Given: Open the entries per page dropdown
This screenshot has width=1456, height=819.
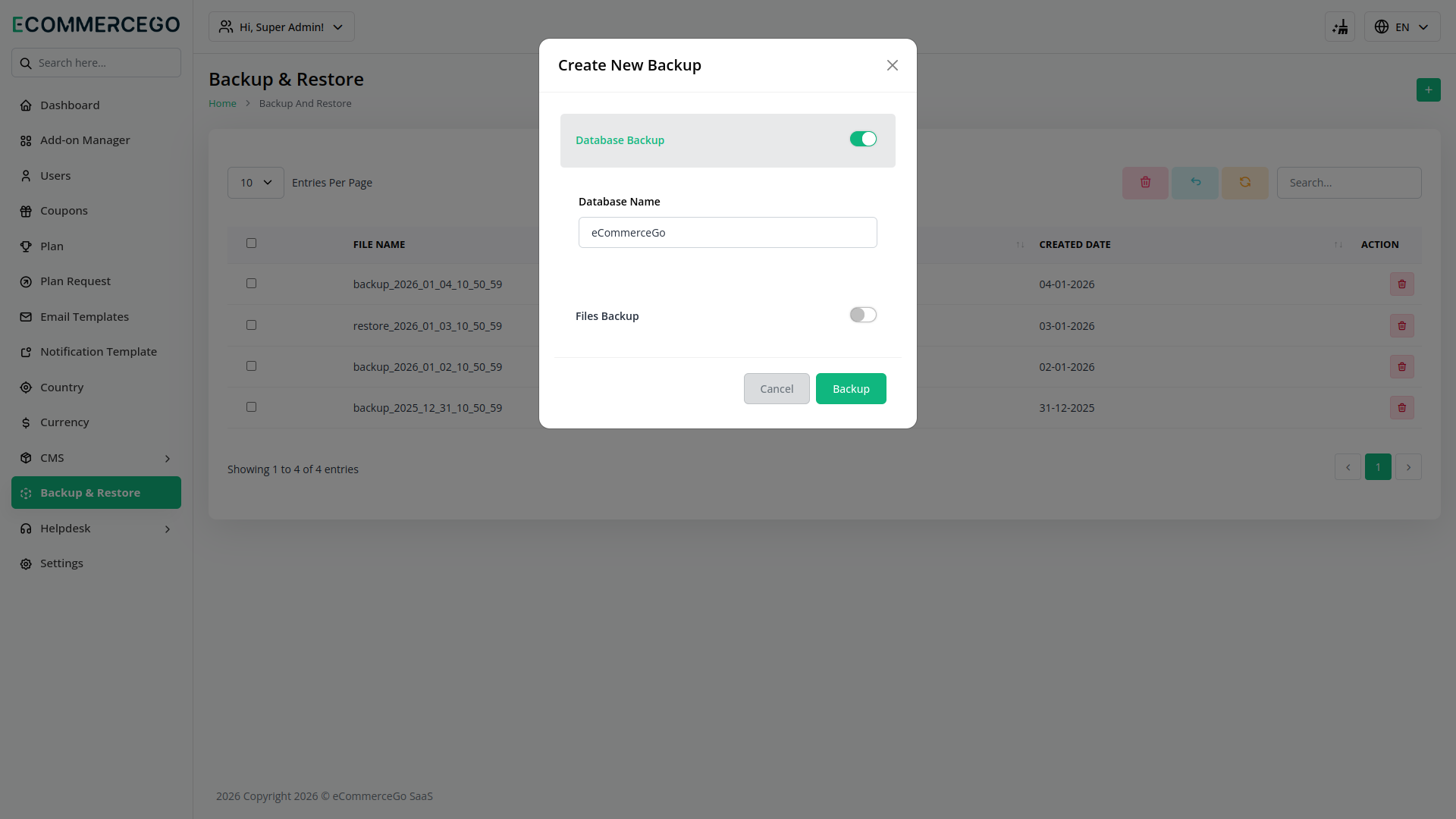Looking at the screenshot, I should (x=256, y=183).
